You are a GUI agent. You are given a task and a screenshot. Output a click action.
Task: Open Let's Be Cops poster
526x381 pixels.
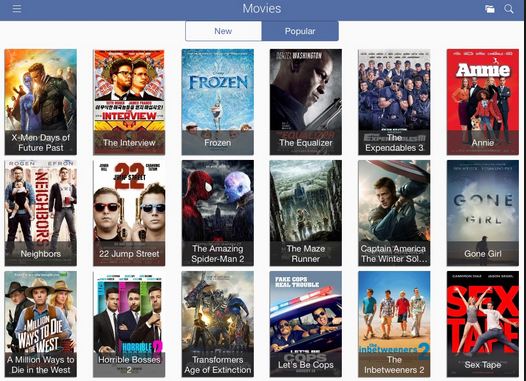pyautogui.click(x=306, y=324)
